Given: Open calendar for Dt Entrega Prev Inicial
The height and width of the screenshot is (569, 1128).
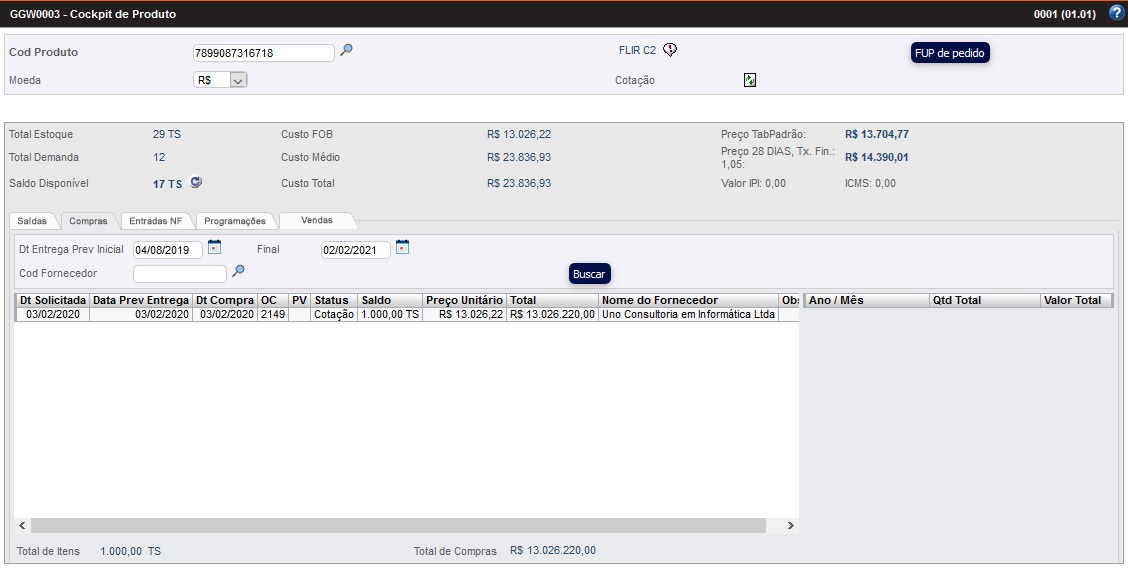Looking at the screenshot, I should click(x=214, y=247).
